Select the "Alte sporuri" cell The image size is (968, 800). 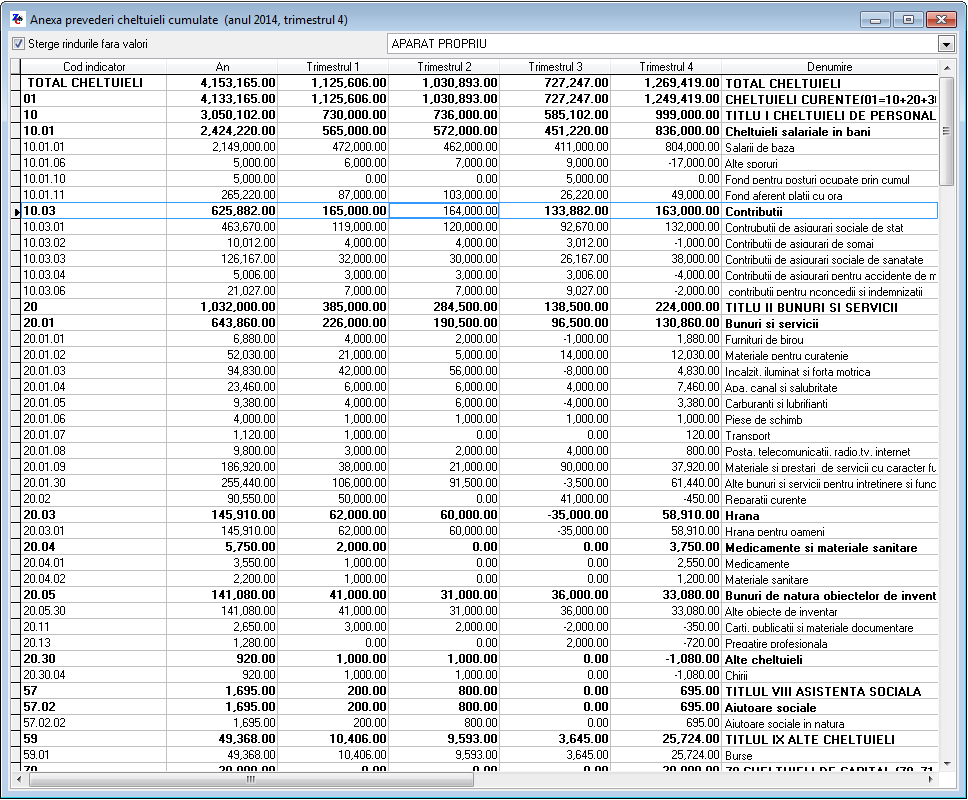coord(830,163)
